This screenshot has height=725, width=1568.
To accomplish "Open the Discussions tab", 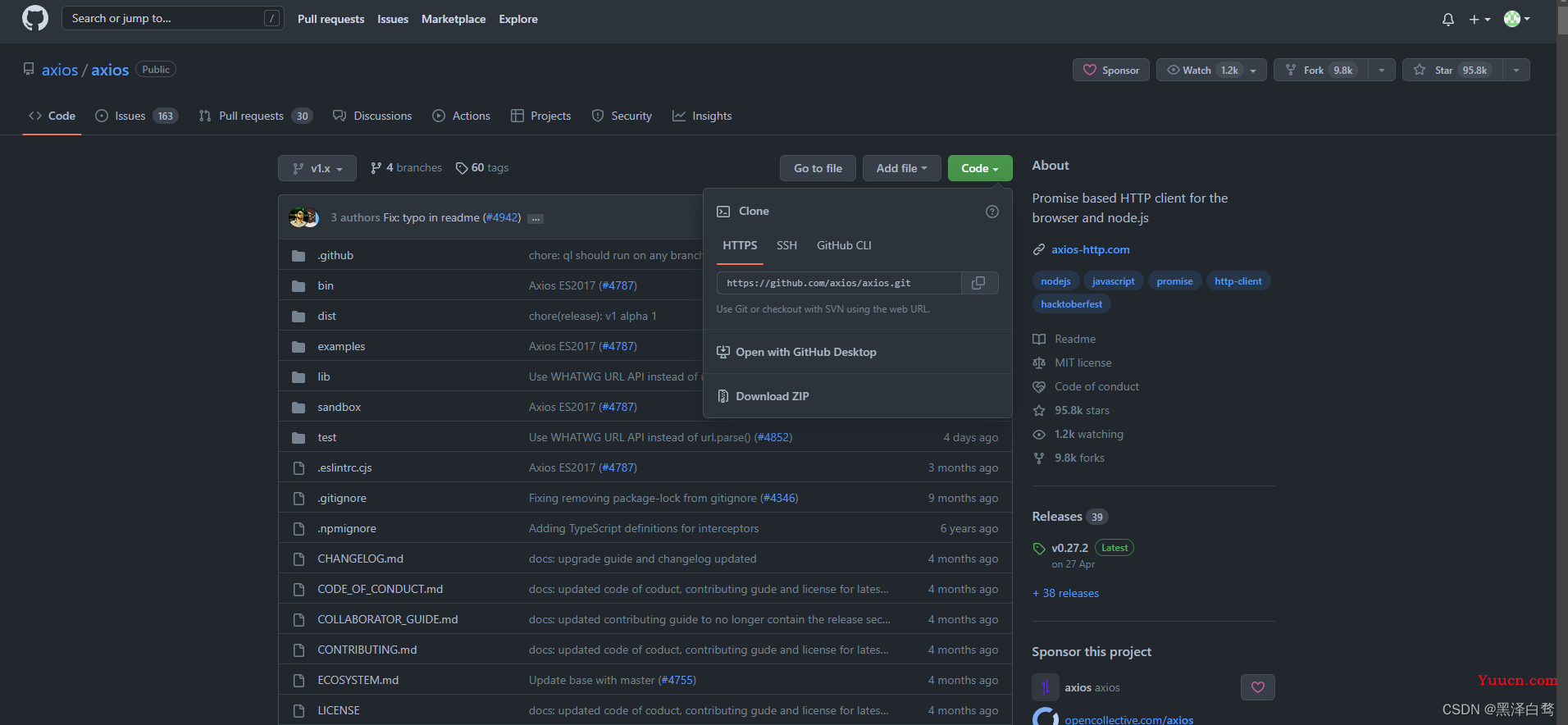I will [x=372, y=116].
